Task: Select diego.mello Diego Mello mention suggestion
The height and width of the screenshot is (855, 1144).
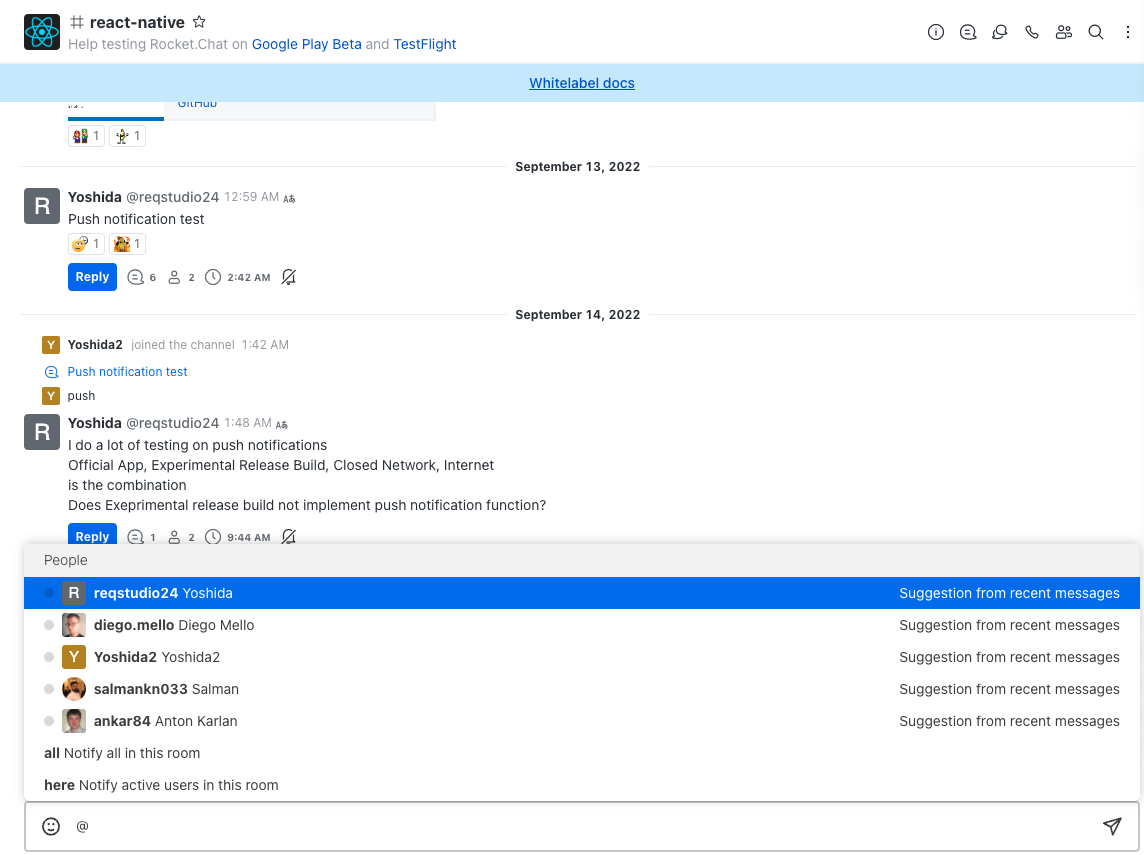Action: 581,625
